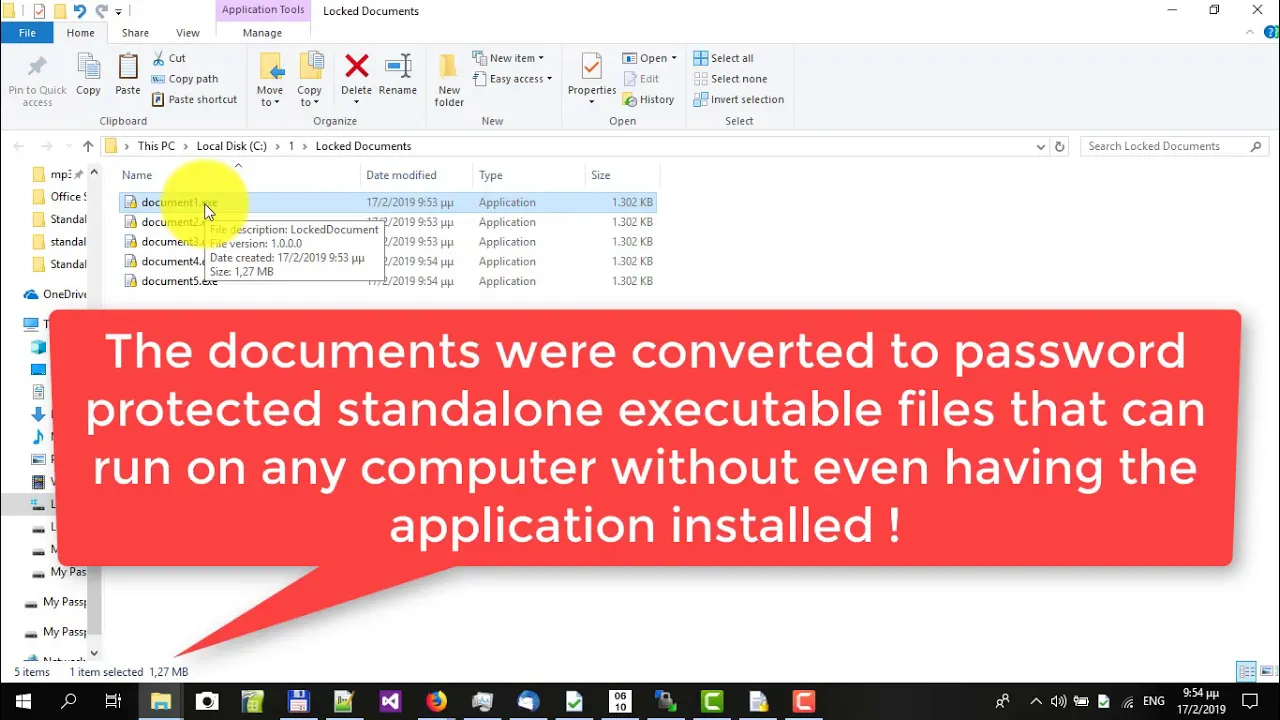1280x720 pixels.
Task: Sort files by Type column header
Action: click(x=529, y=175)
